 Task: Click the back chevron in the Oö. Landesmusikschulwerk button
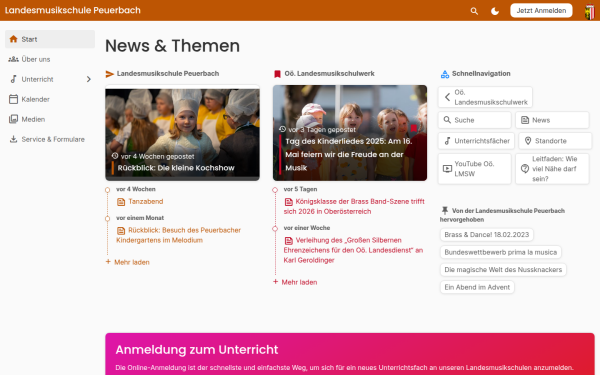click(447, 97)
